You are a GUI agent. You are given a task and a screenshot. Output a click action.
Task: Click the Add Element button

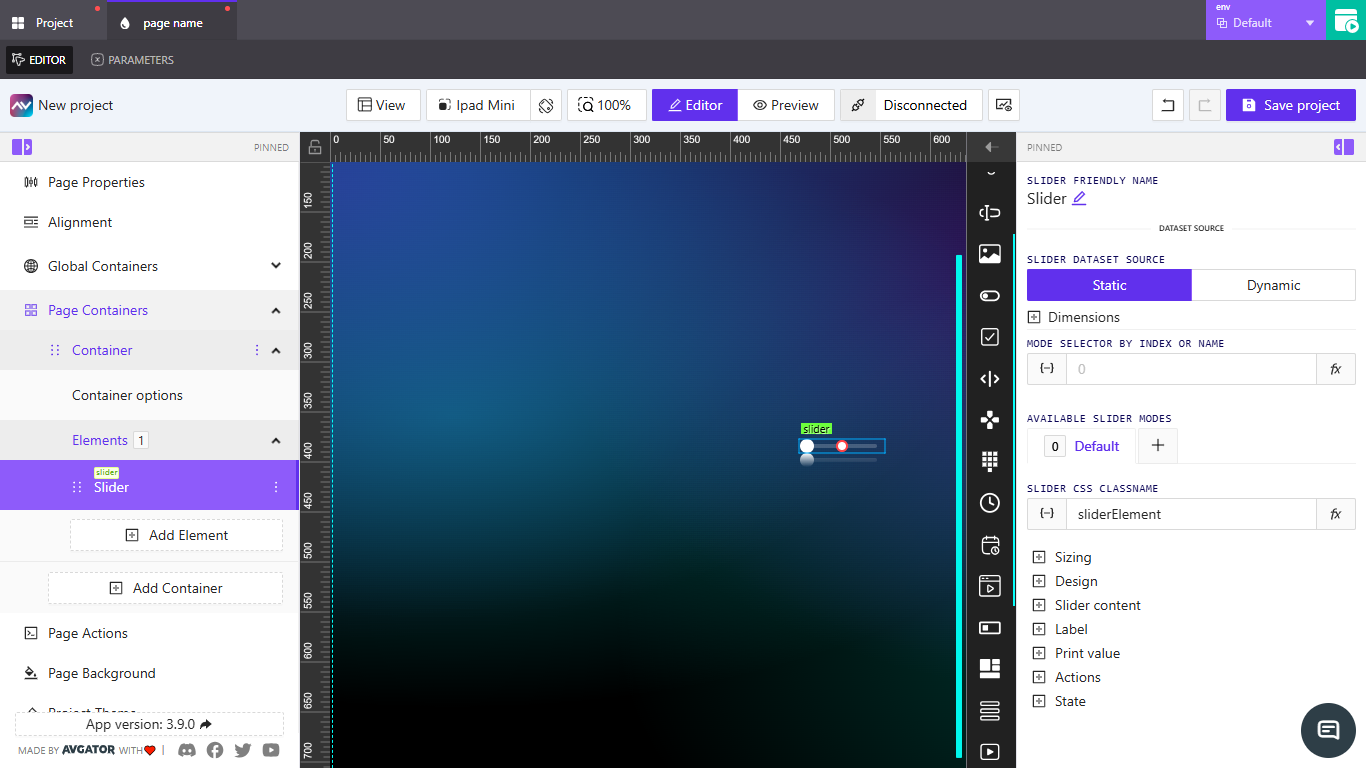pyautogui.click(x=176, y=535)
